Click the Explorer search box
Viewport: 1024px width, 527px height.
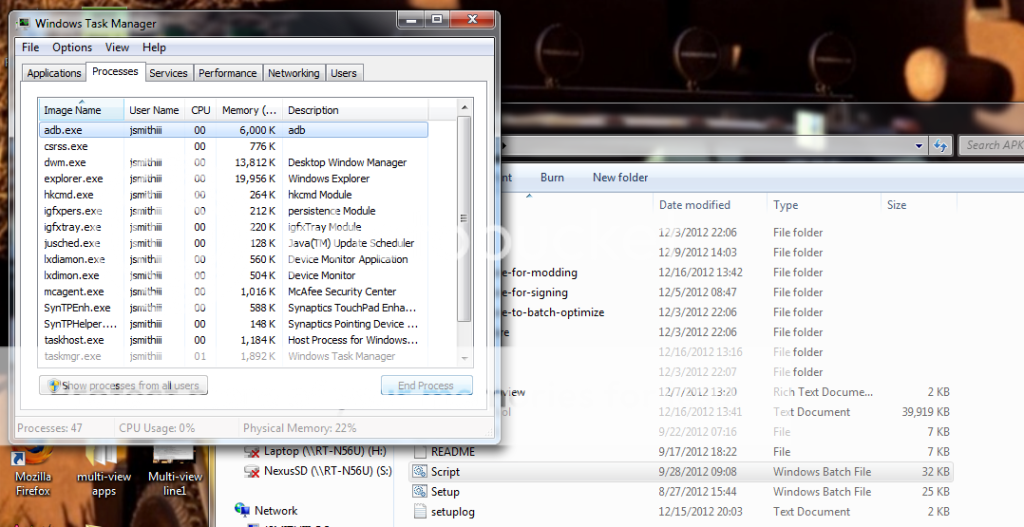coord(991,146)
